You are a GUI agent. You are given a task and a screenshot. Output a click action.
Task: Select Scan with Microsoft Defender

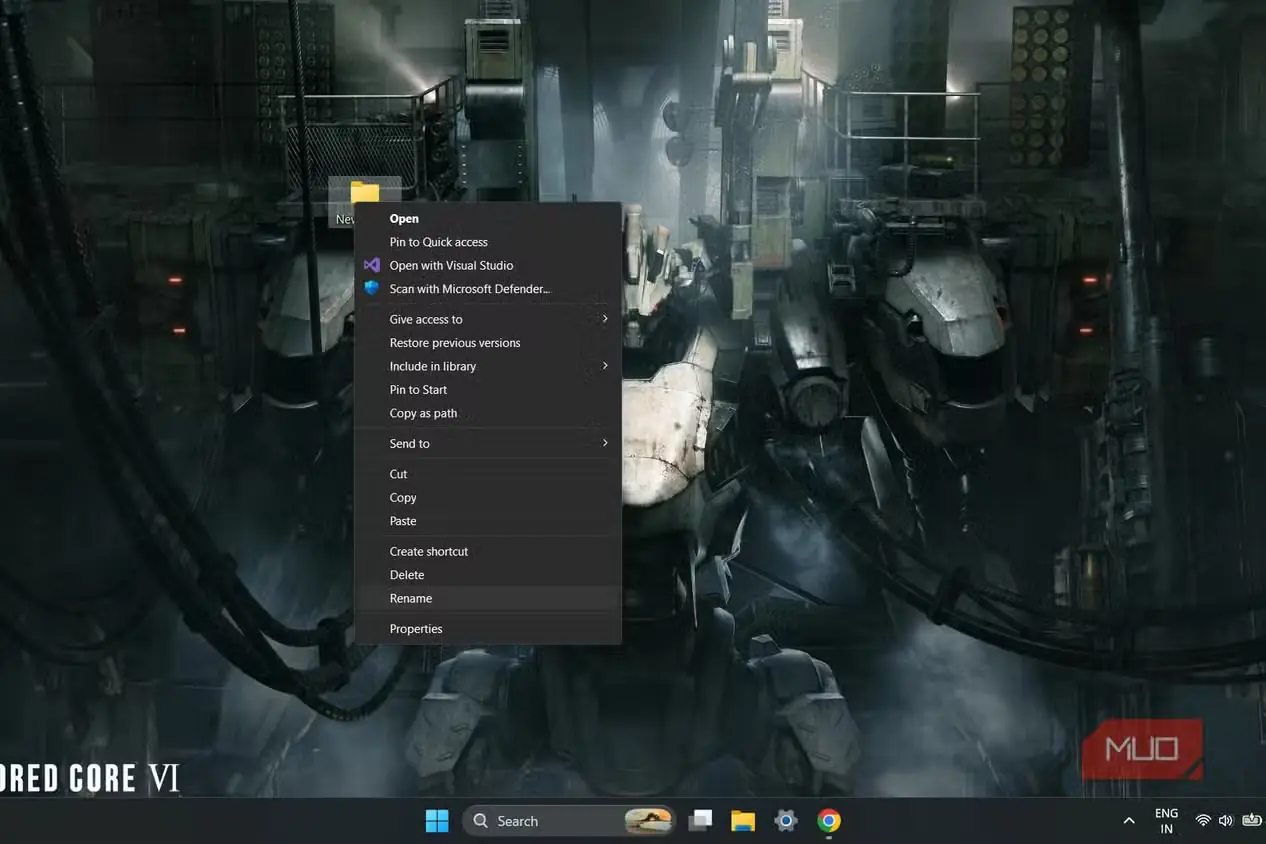[488, 289]
